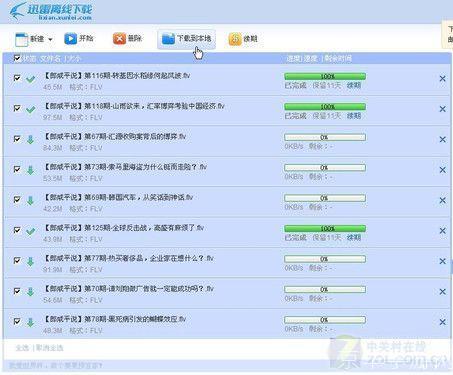Image resolution: width=453 pixels, height=375 pixels.
Task: Open file 第73期-索马里海盗 file name
Action: coord(125,167)
